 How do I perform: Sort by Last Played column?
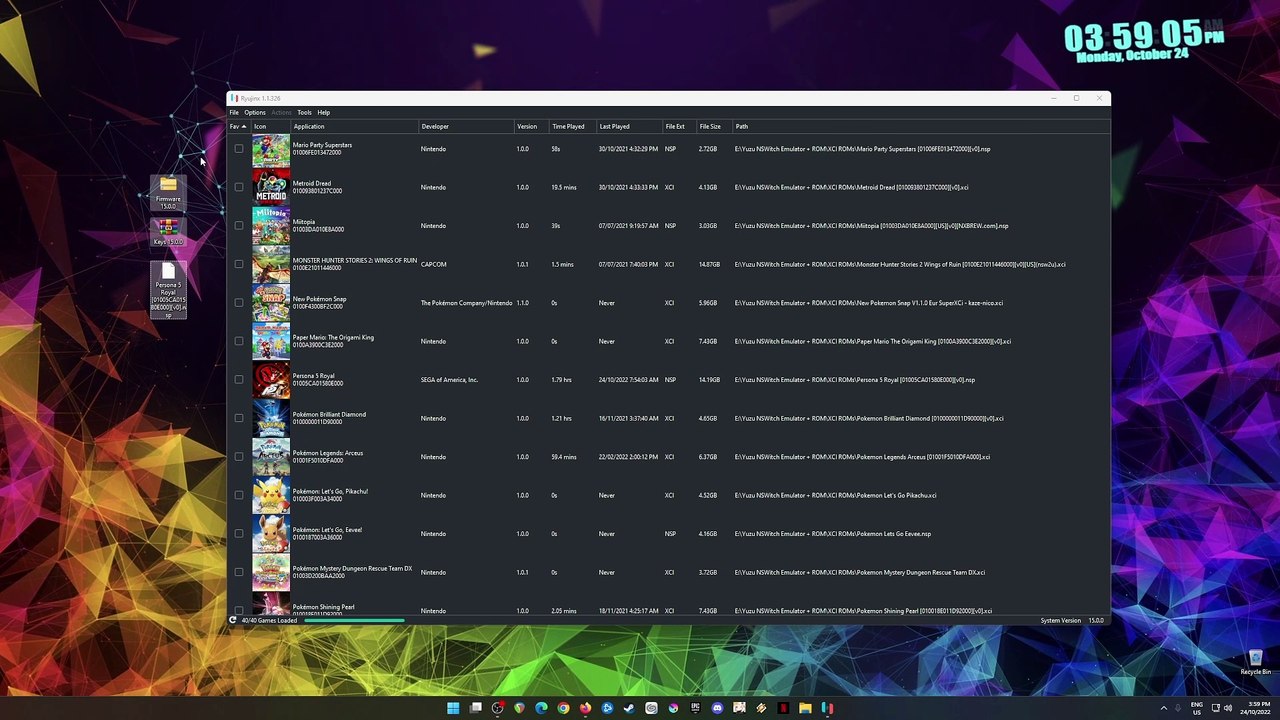pyautogui.click(x=629, y=127)
